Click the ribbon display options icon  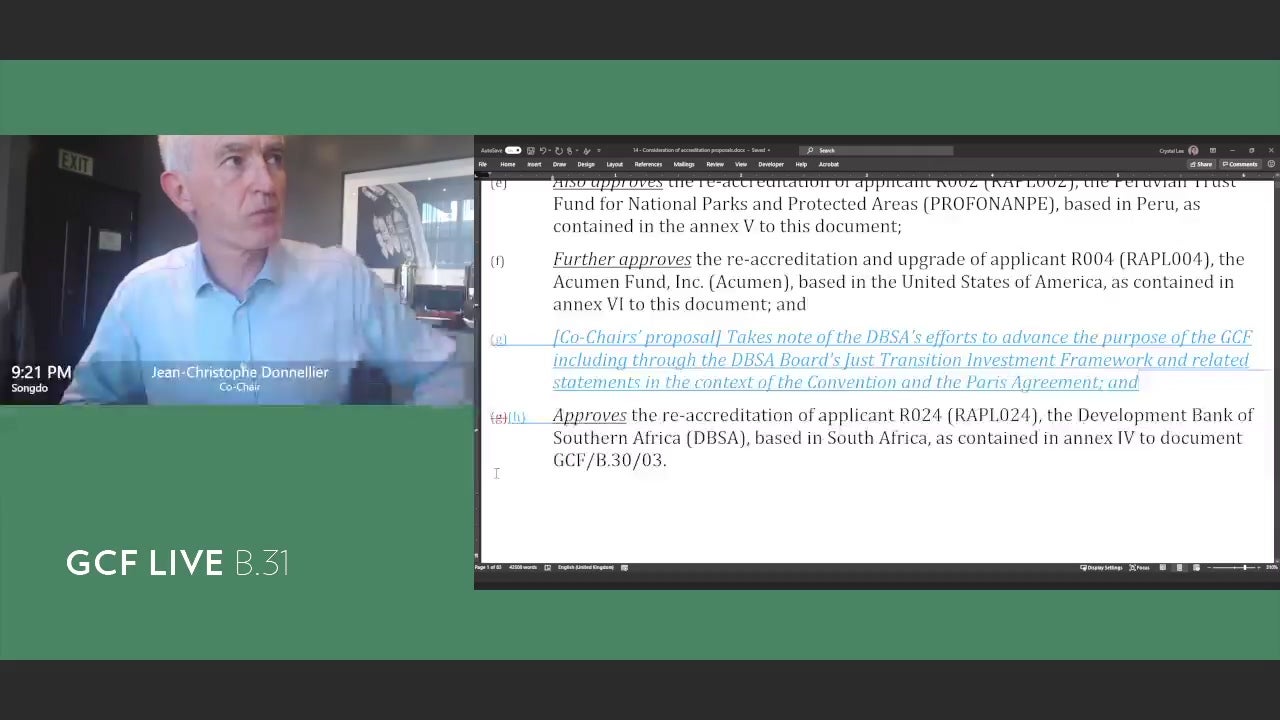(x=1213, y=150)
